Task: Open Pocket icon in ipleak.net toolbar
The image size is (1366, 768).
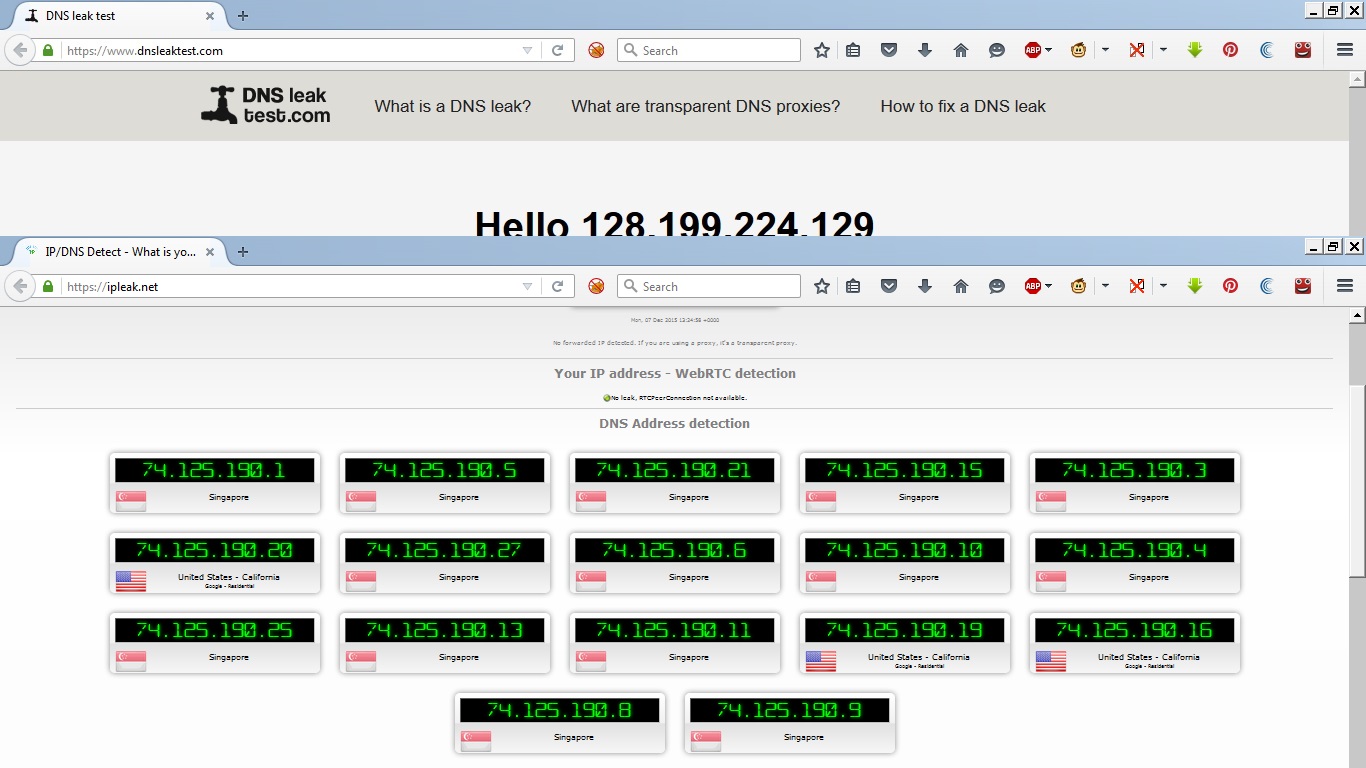Action: [889, 286]
